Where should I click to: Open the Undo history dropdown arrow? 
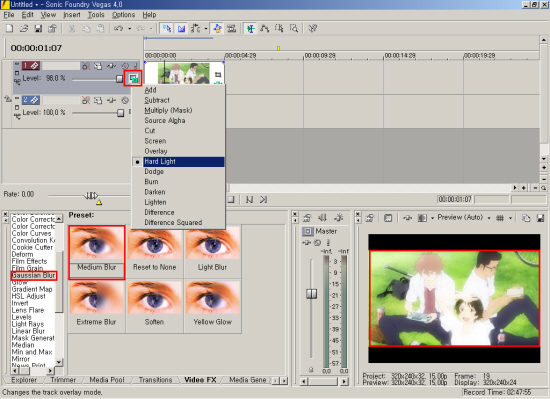(129, 28)
